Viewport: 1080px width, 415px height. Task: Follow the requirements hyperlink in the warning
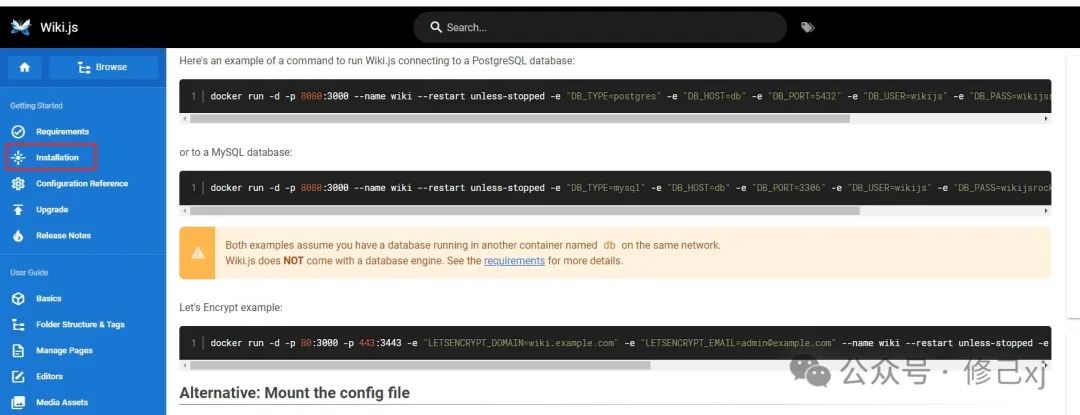click(x=514, y=261)
